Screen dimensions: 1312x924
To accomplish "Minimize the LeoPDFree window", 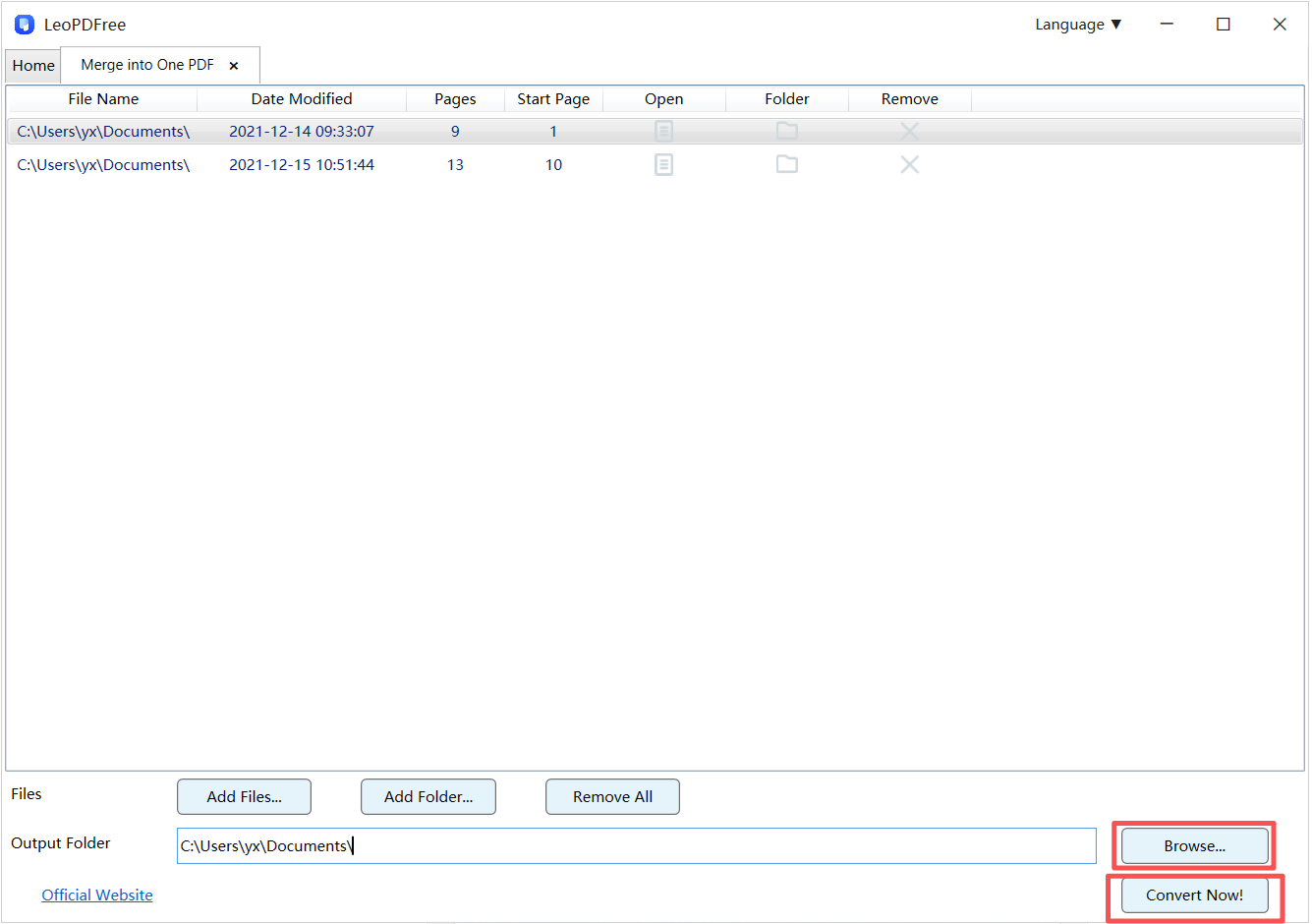I will (x=1167, y=25).
